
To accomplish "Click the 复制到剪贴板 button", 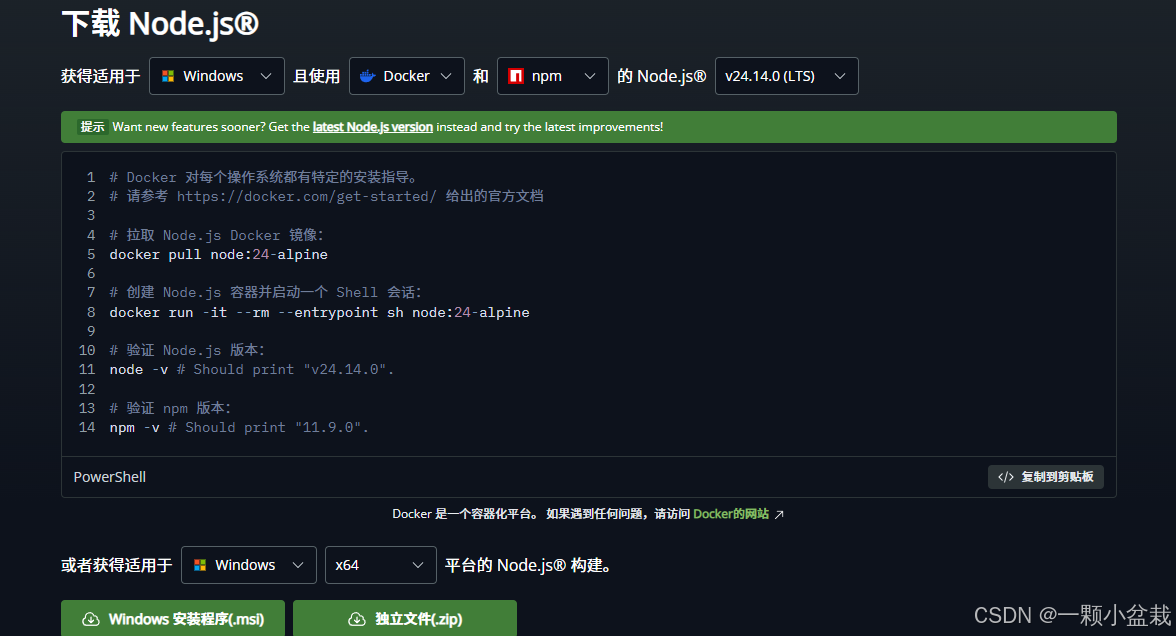I will pyautogui.click(x=1046, y=477).
